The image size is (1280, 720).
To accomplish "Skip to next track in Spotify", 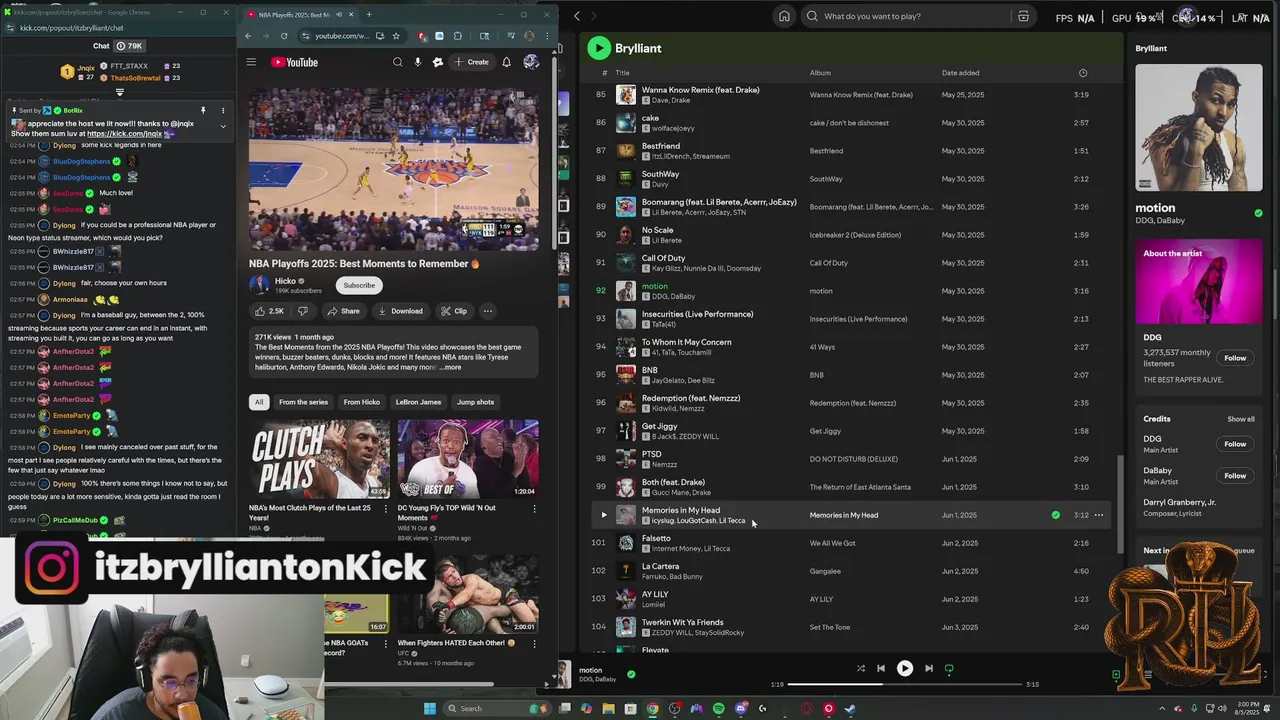I will (x=928, y=668).
